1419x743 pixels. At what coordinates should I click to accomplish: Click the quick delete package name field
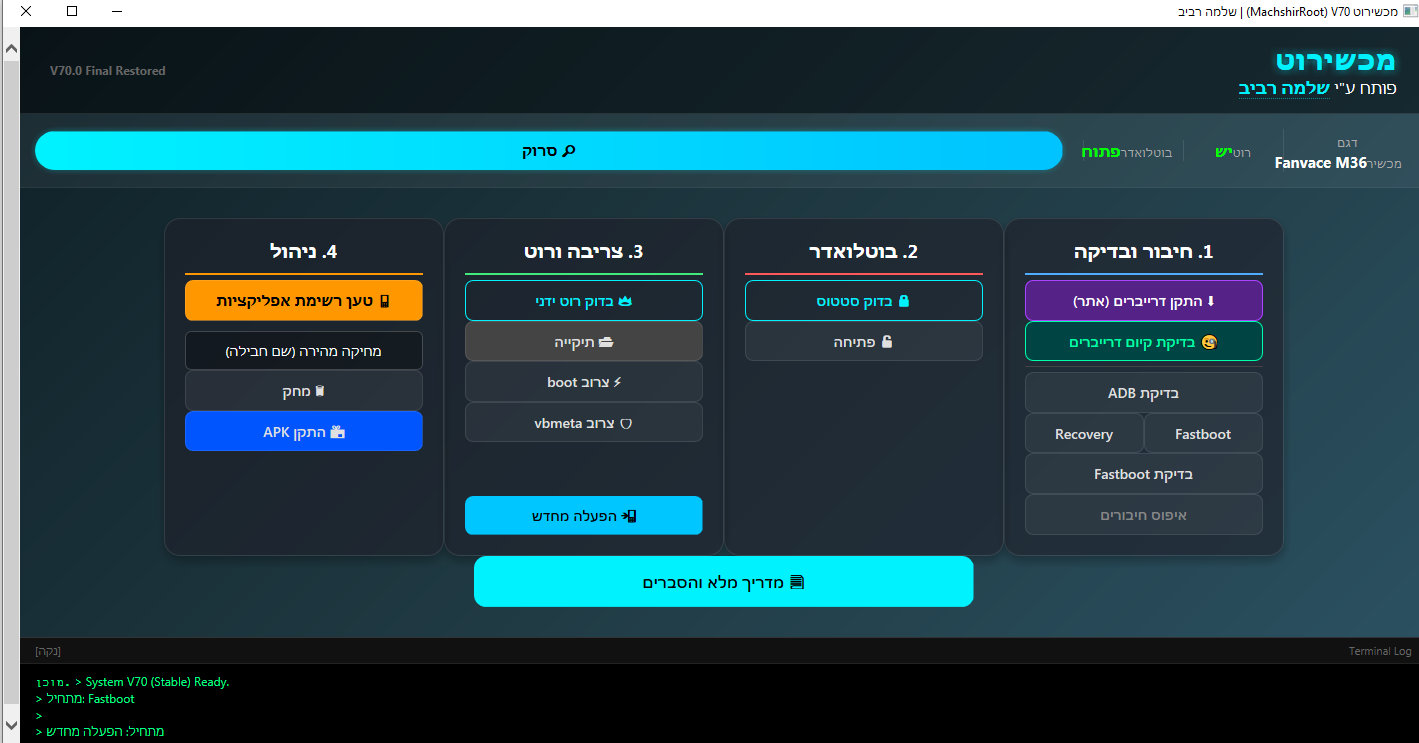pos(303,351)
